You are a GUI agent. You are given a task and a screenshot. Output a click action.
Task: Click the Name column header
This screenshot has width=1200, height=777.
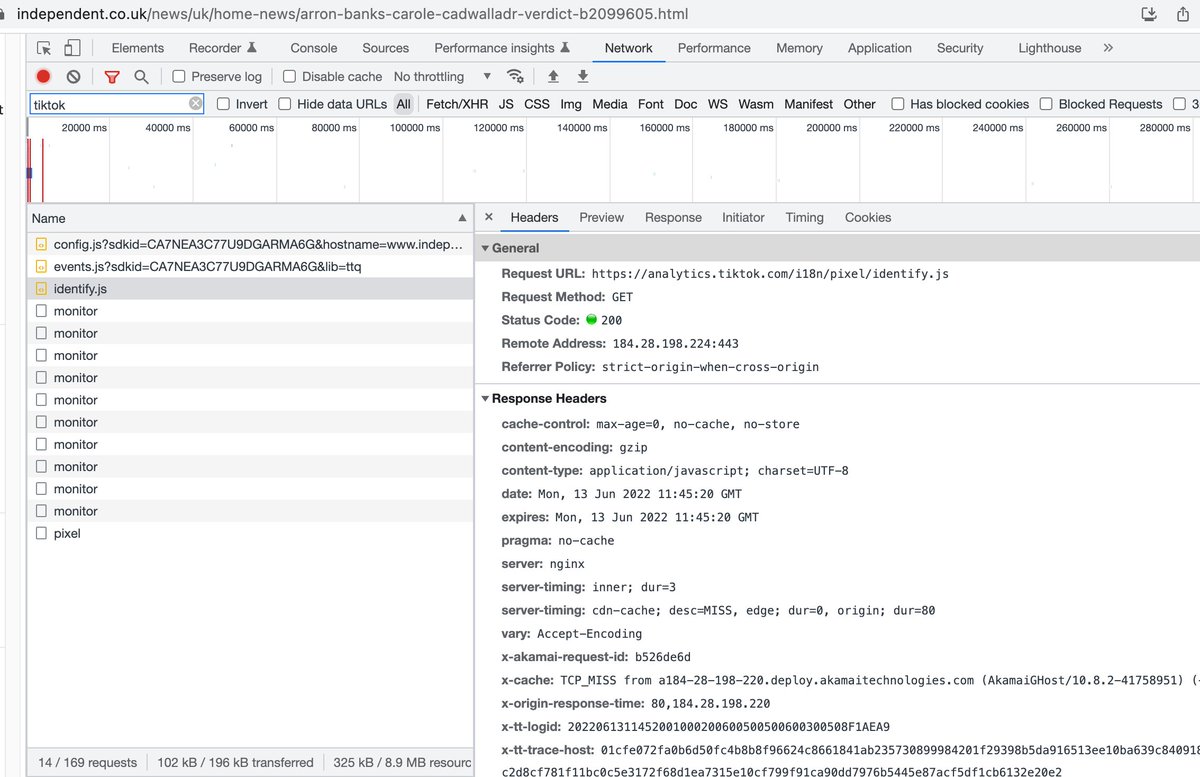click(x=250, y=218)
